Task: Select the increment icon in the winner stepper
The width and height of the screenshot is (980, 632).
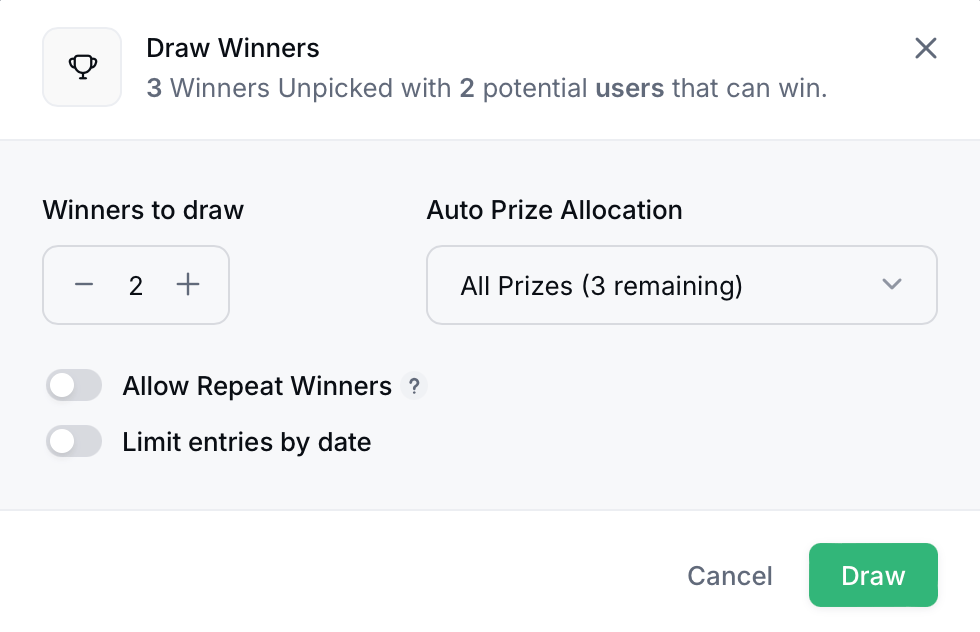Action: pyautogui.click(x=187, y=285)
